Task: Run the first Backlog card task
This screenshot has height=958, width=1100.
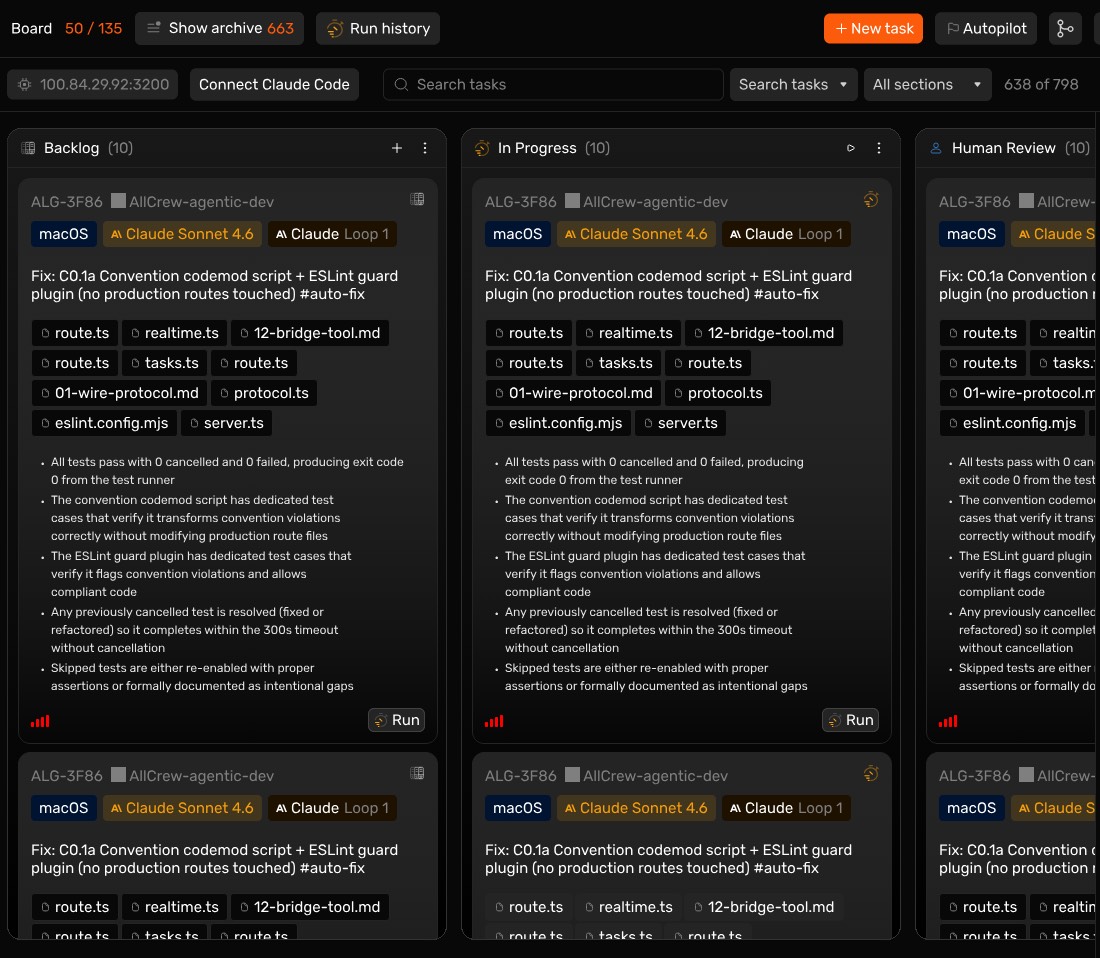Action: 396,720
